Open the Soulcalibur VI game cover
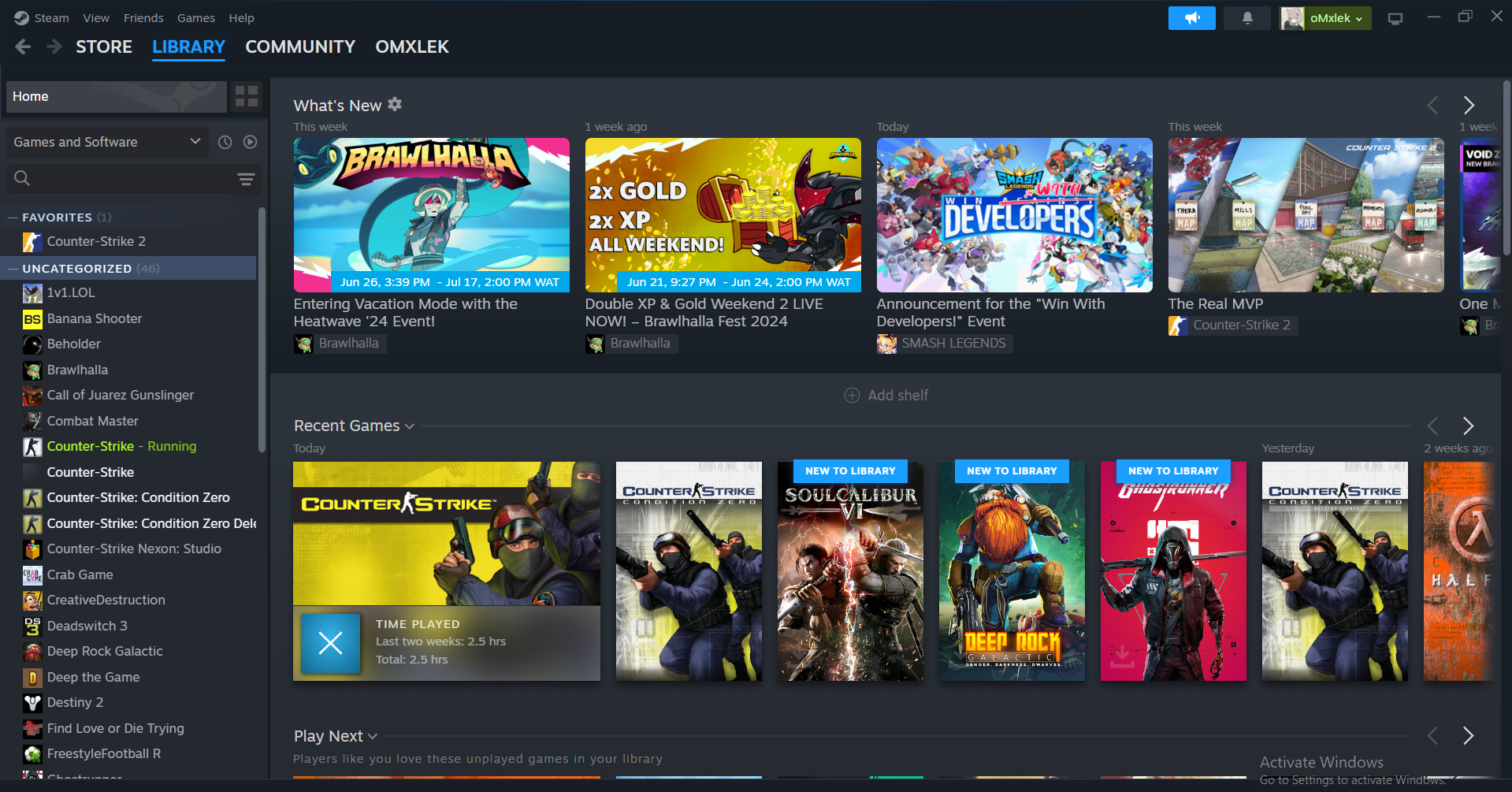1512x792 pixels. (x=850, y=571)
